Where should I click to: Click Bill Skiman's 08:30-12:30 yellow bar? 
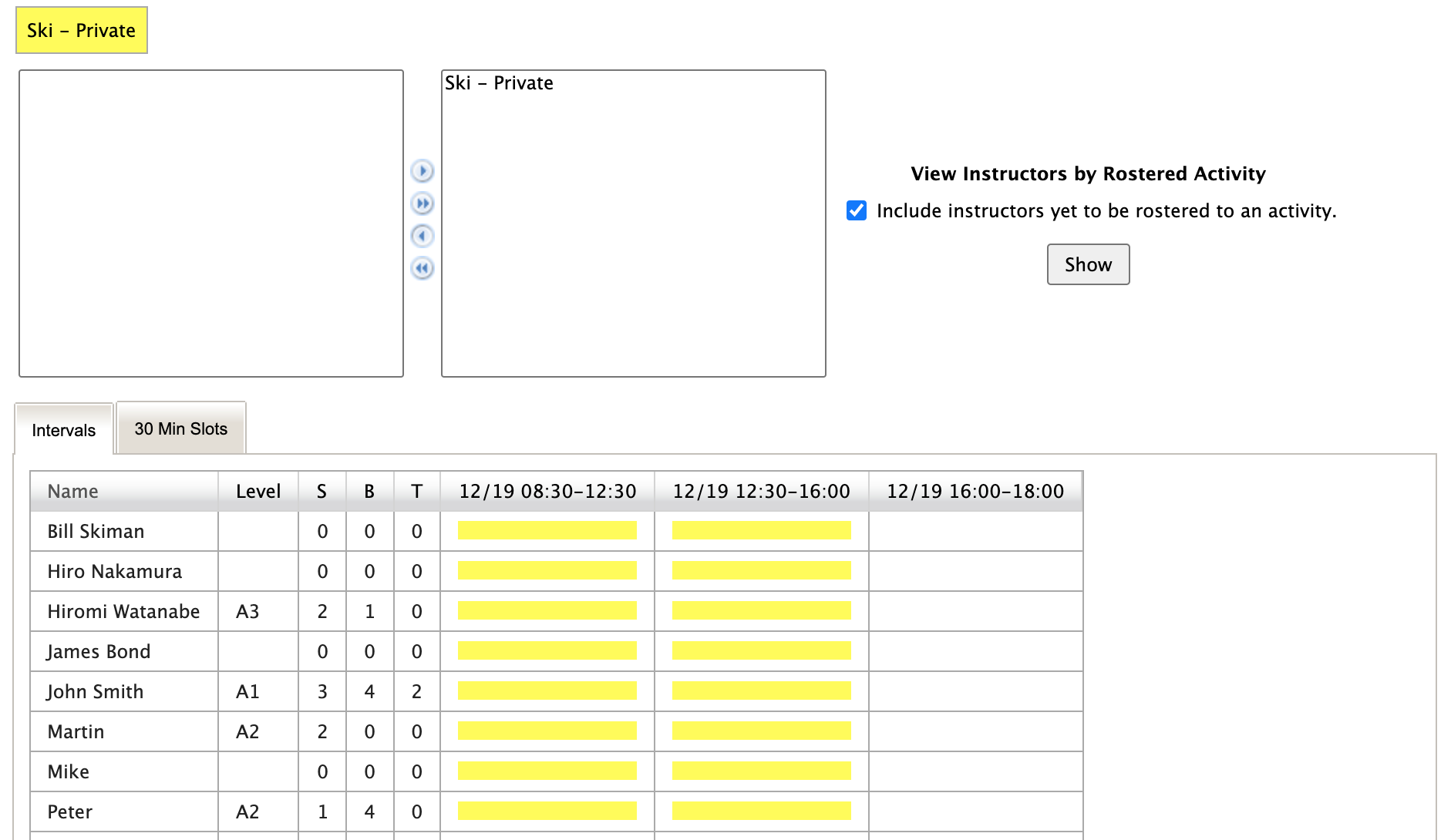point(547,530)
